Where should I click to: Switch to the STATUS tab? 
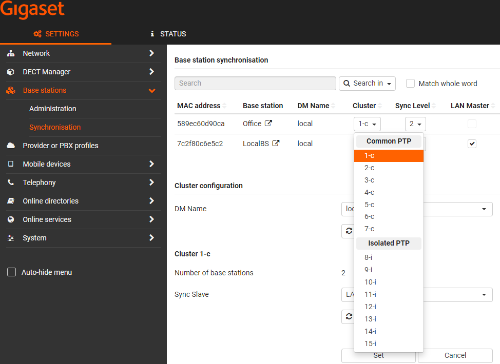pos(168,34)
